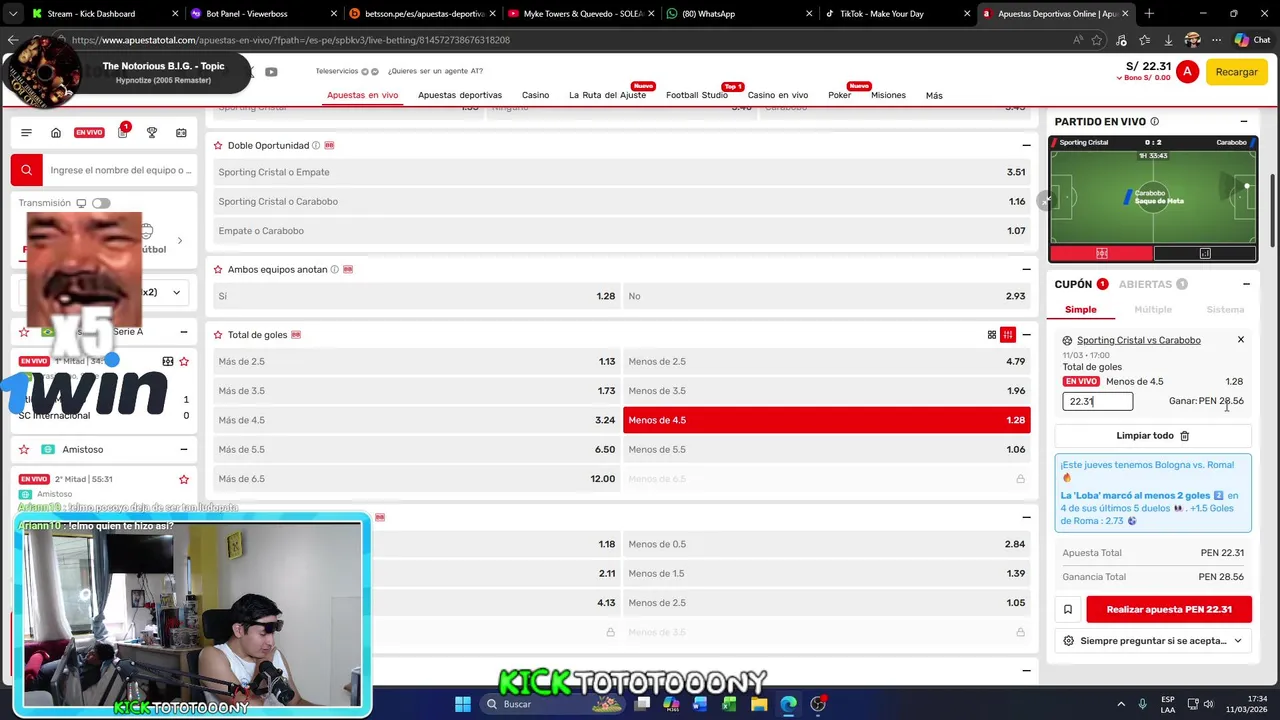Open bet slip icon with notification badge
The image size is (1280, 720).
point(122,132)
